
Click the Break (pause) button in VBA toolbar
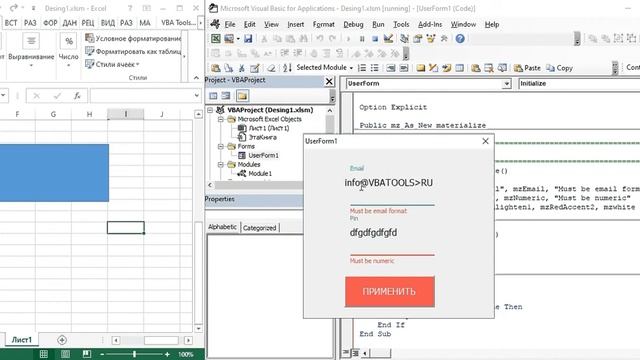(362, 39)
